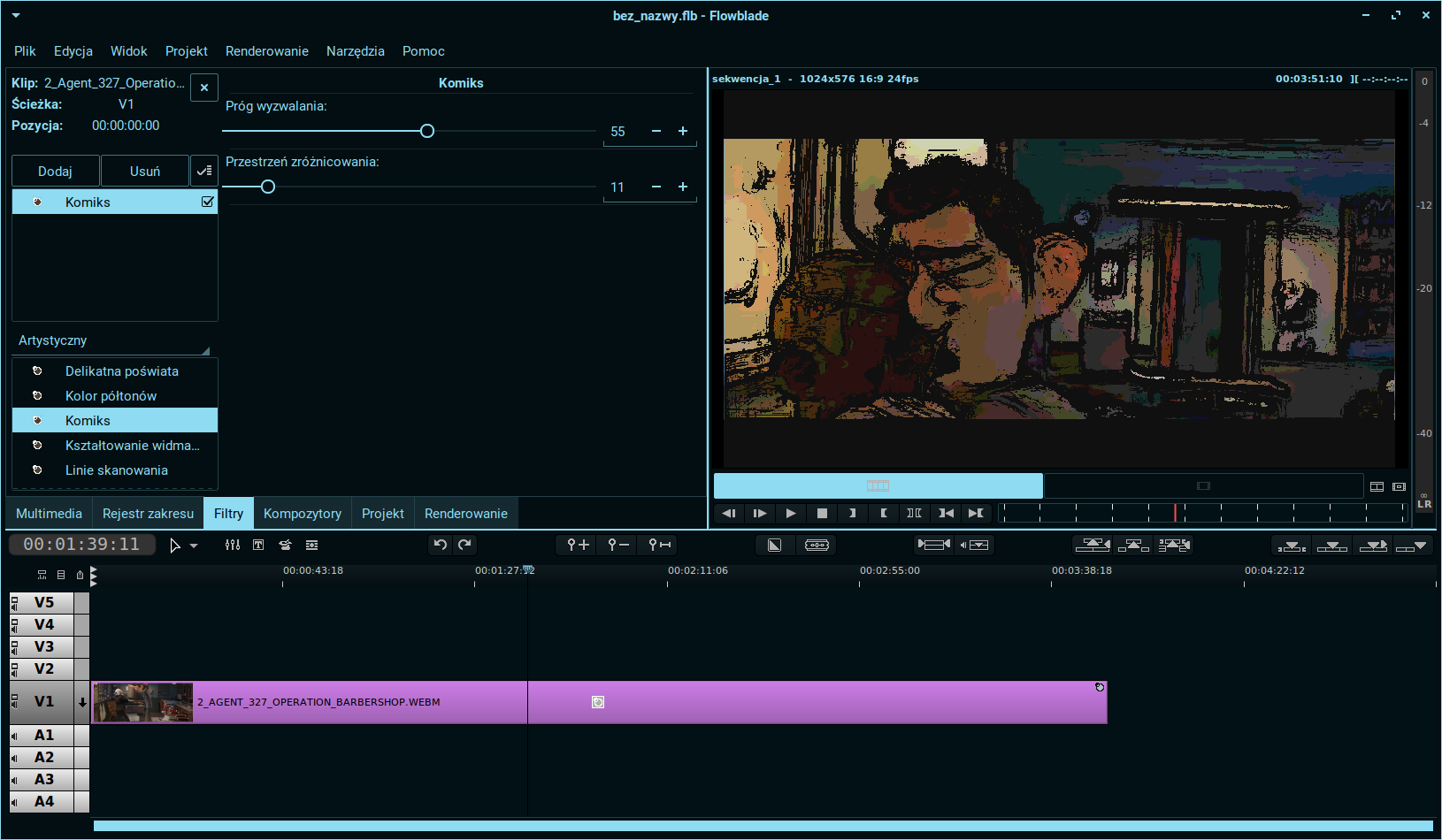1442x840 pixels.
Task: Open the edit tool mode dropdown
Action: coord(194,546)
